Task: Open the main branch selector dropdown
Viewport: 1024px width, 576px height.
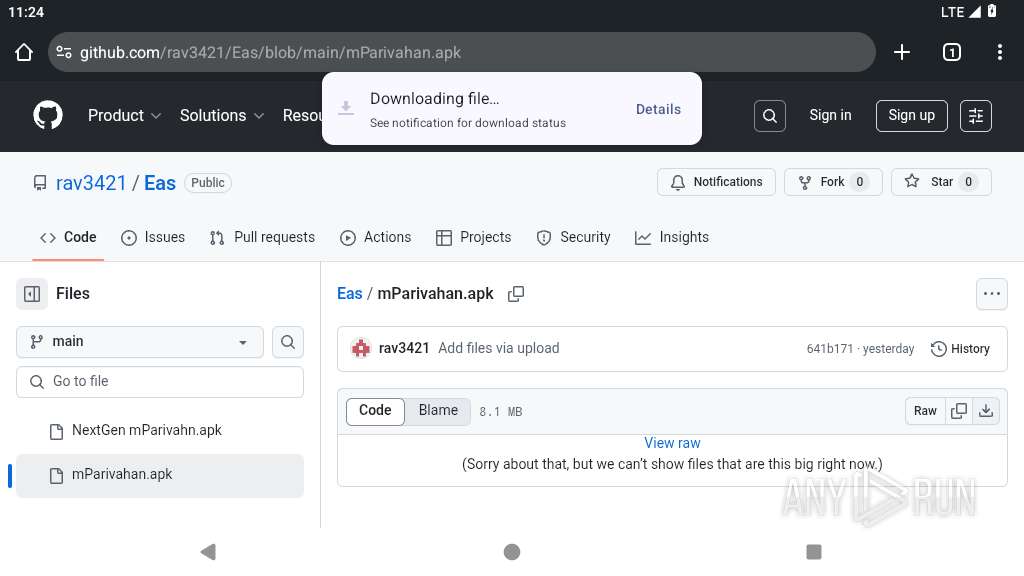Action: tap(140, 342)
